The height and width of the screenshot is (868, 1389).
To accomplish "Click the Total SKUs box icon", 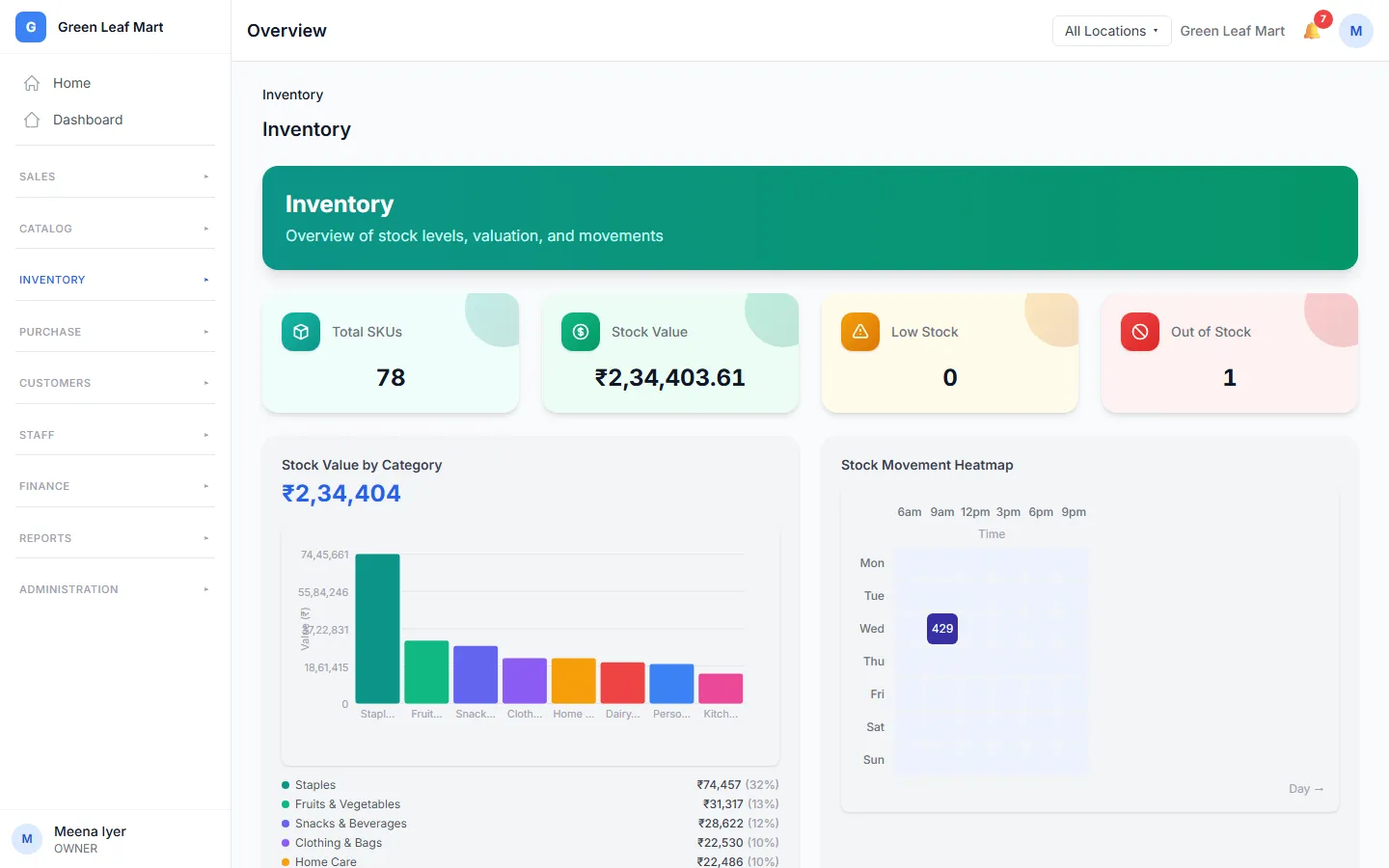I will click(x=301, y=332).
